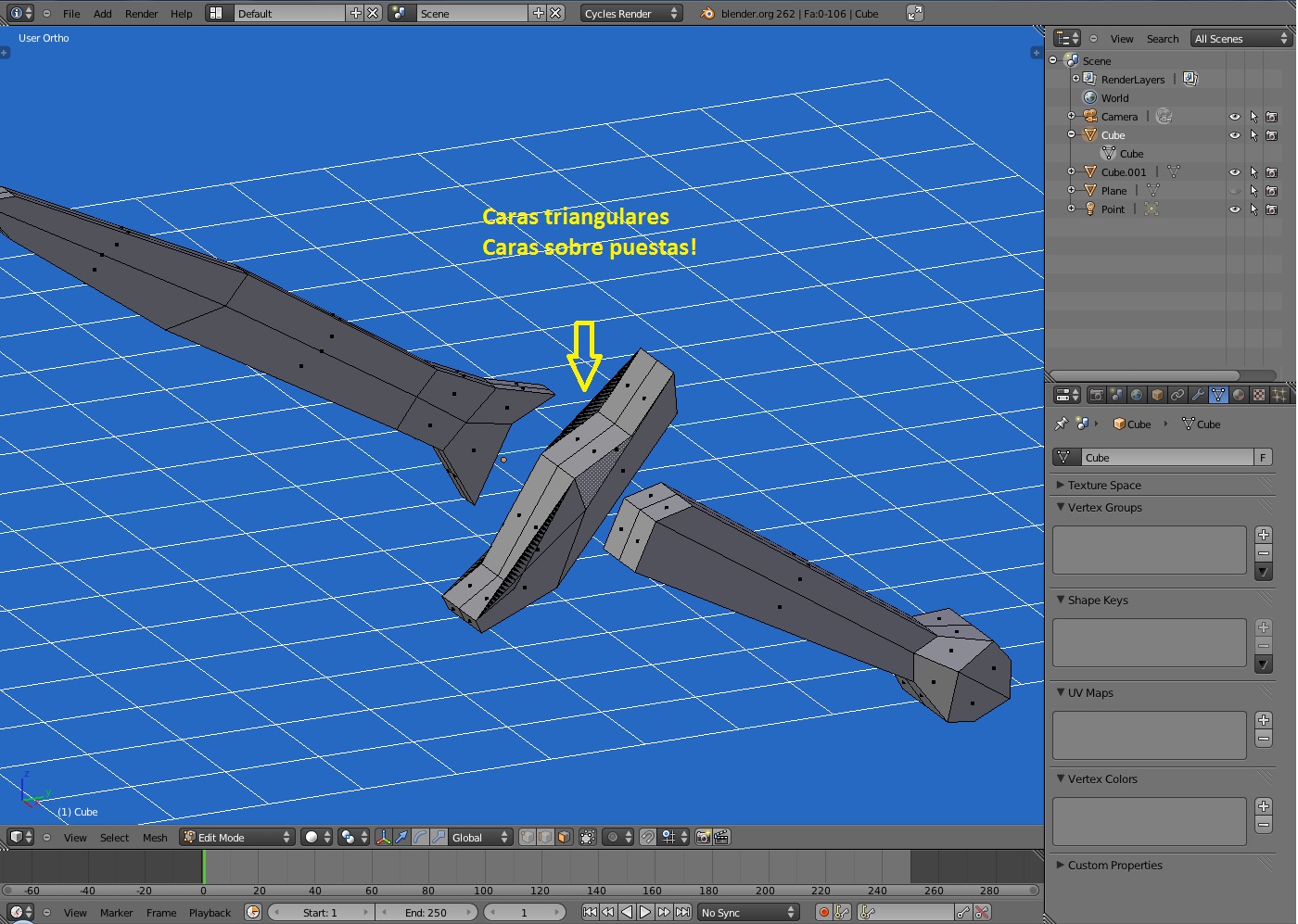Pin the properties context
Screen dimensions: 1298x924
(1062, 424)
